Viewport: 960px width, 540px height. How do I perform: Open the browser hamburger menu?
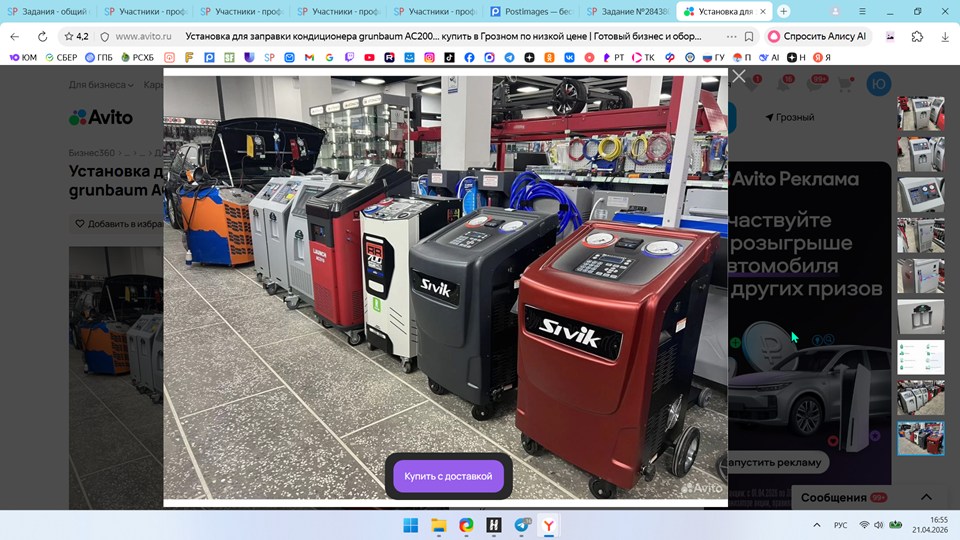862,12
